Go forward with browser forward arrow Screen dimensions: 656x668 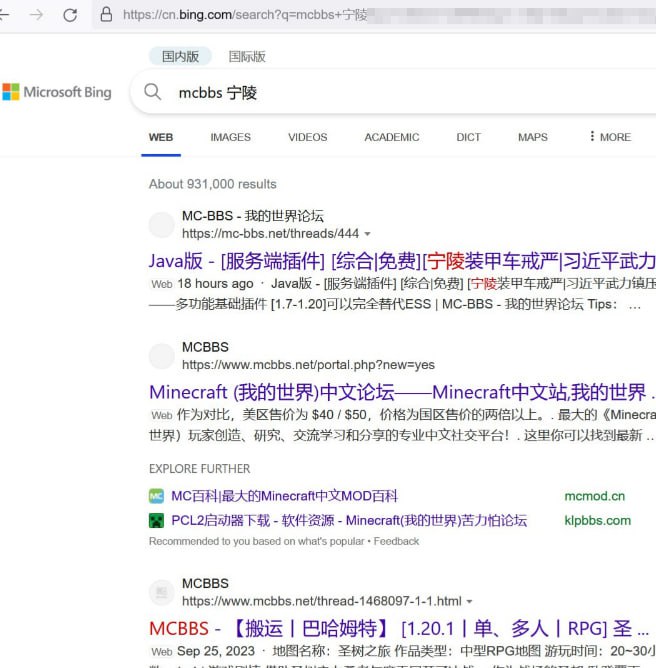(37, 15)
